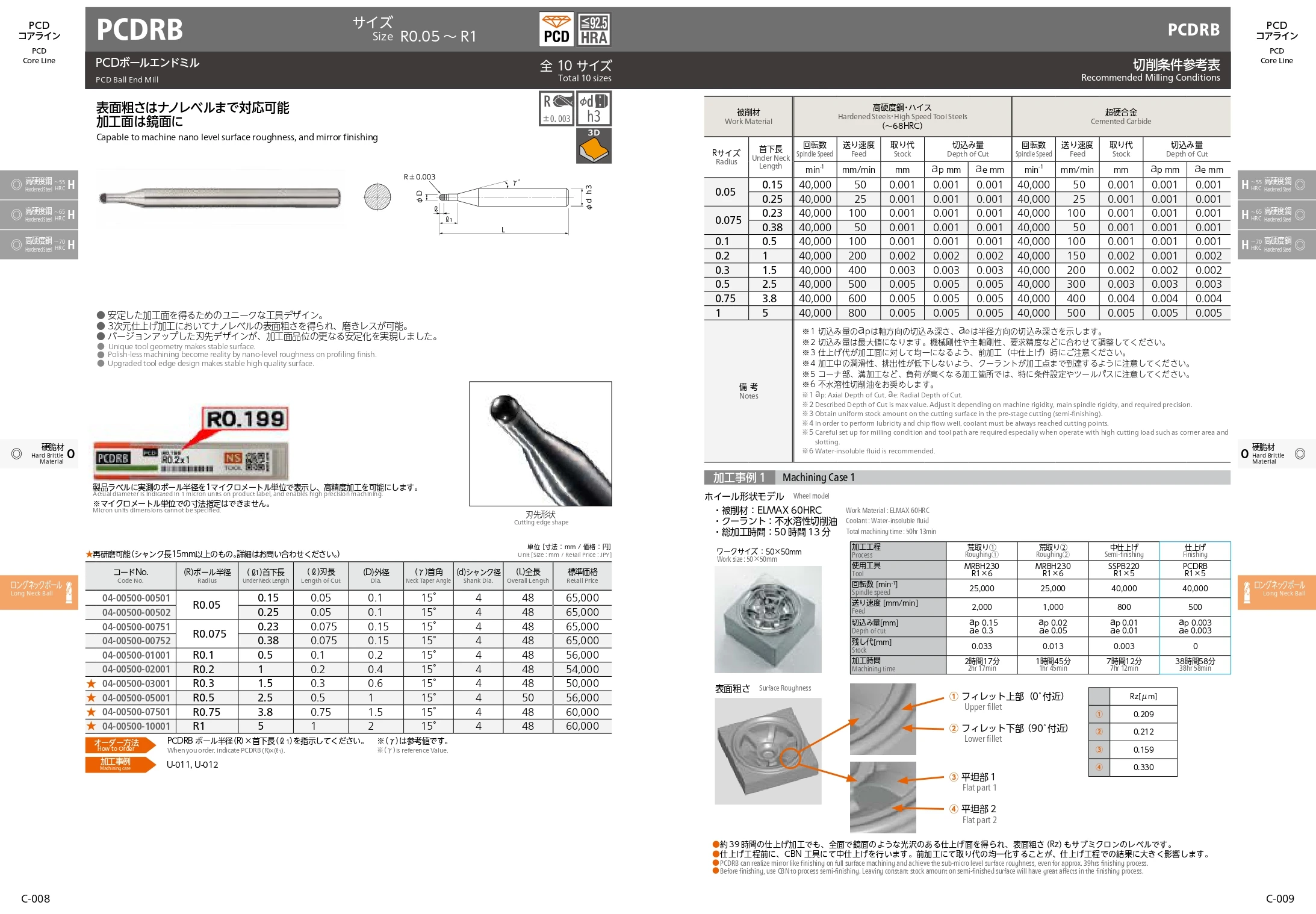Select the Hardened Steel ~70 HRC icon
This screenshot has height=914, width=1316.
click(x=39, y=244)
